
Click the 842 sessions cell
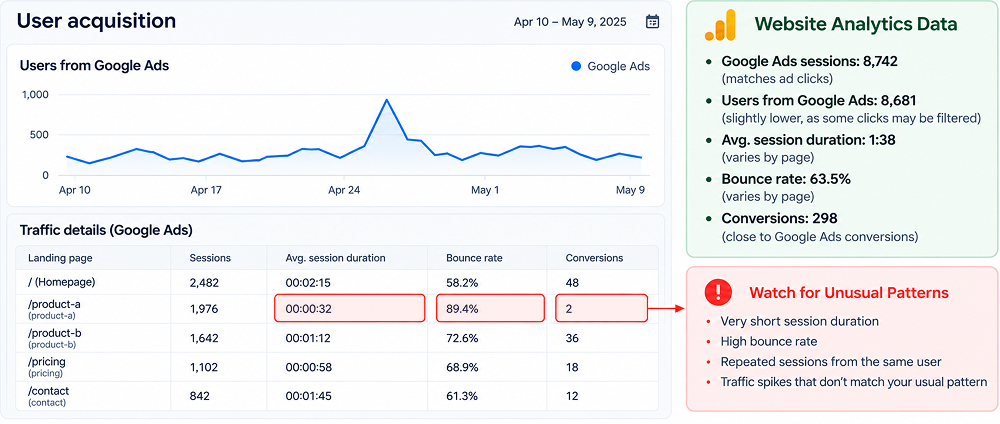point(200,396)
